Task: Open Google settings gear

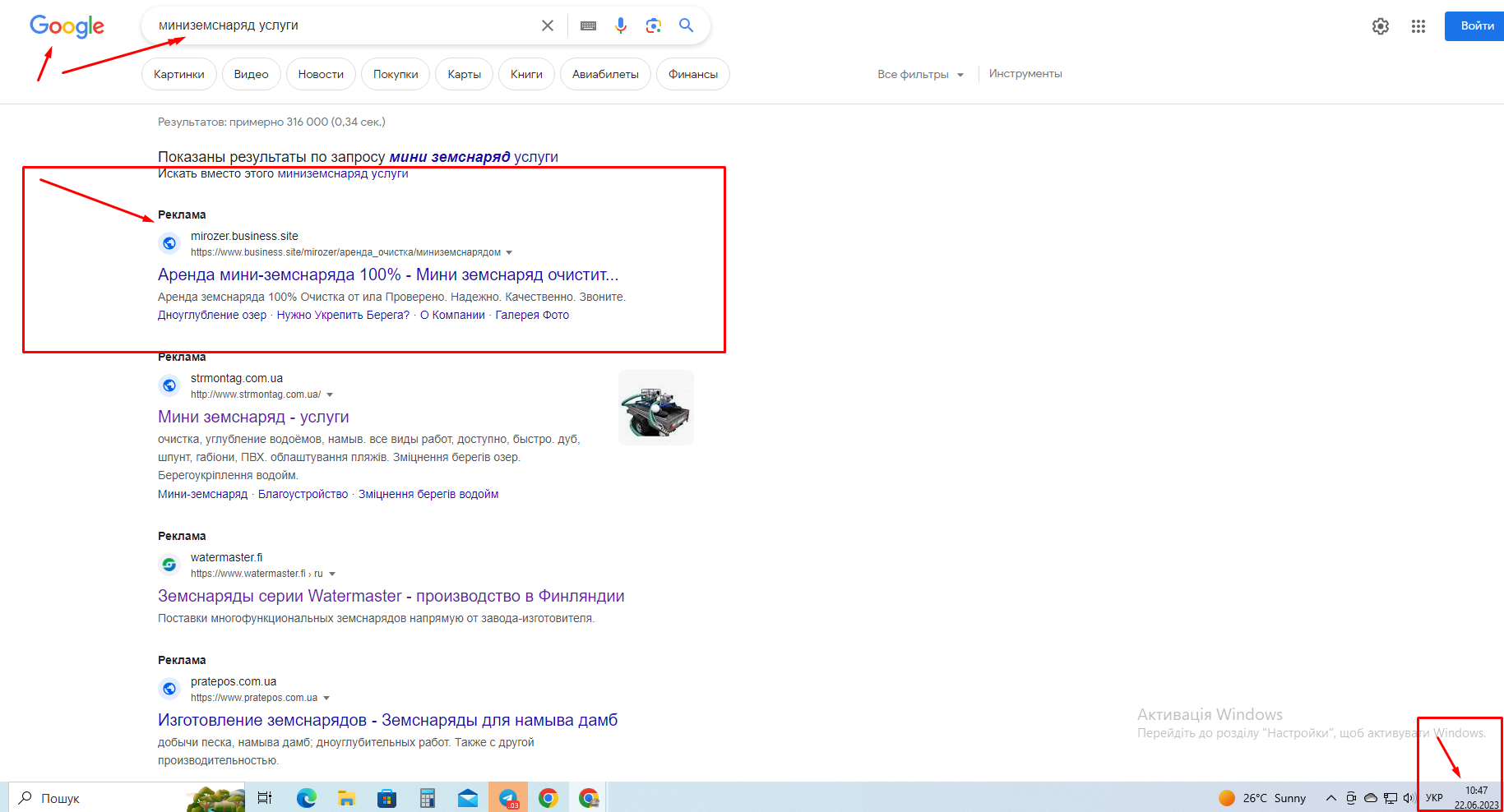Action: pos(1381,26)
